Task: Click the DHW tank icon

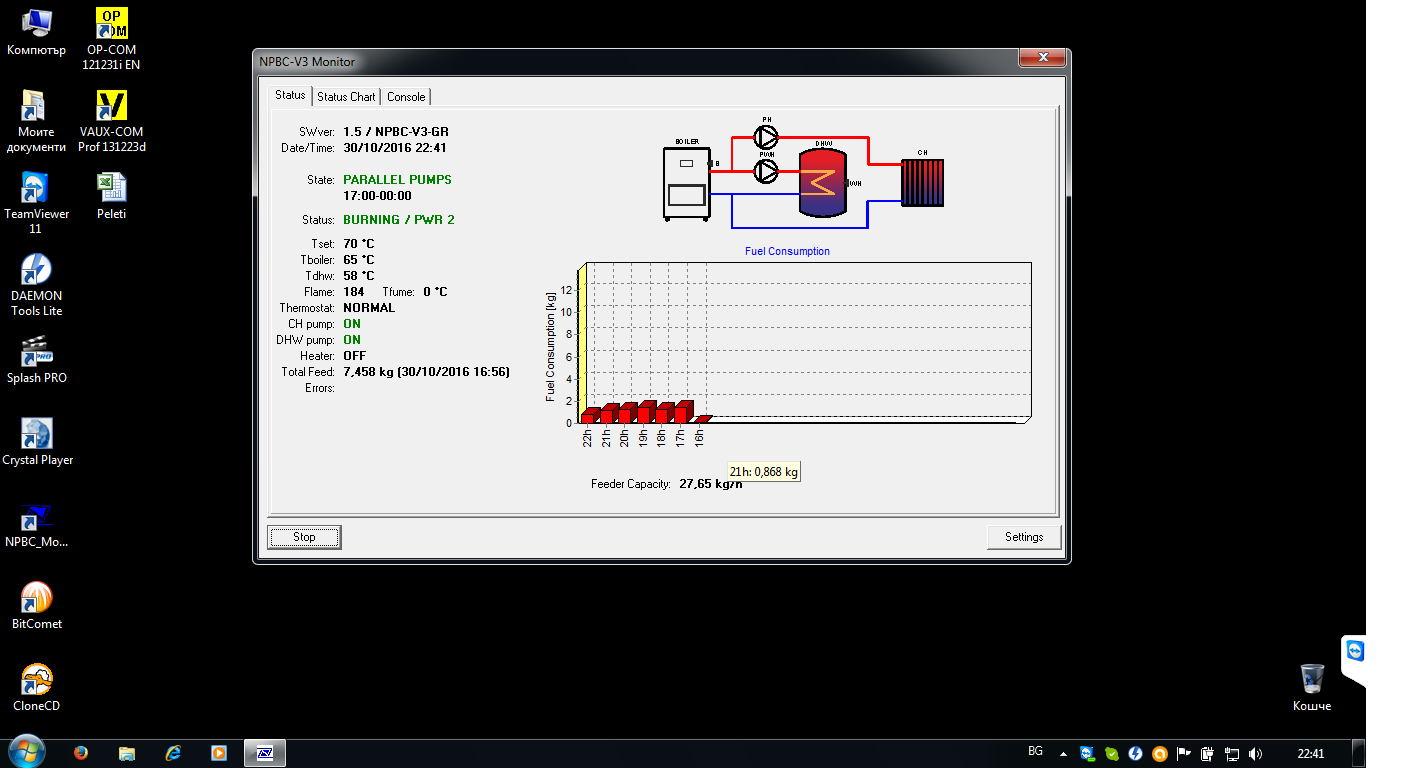Action: (x=822, y=182)
